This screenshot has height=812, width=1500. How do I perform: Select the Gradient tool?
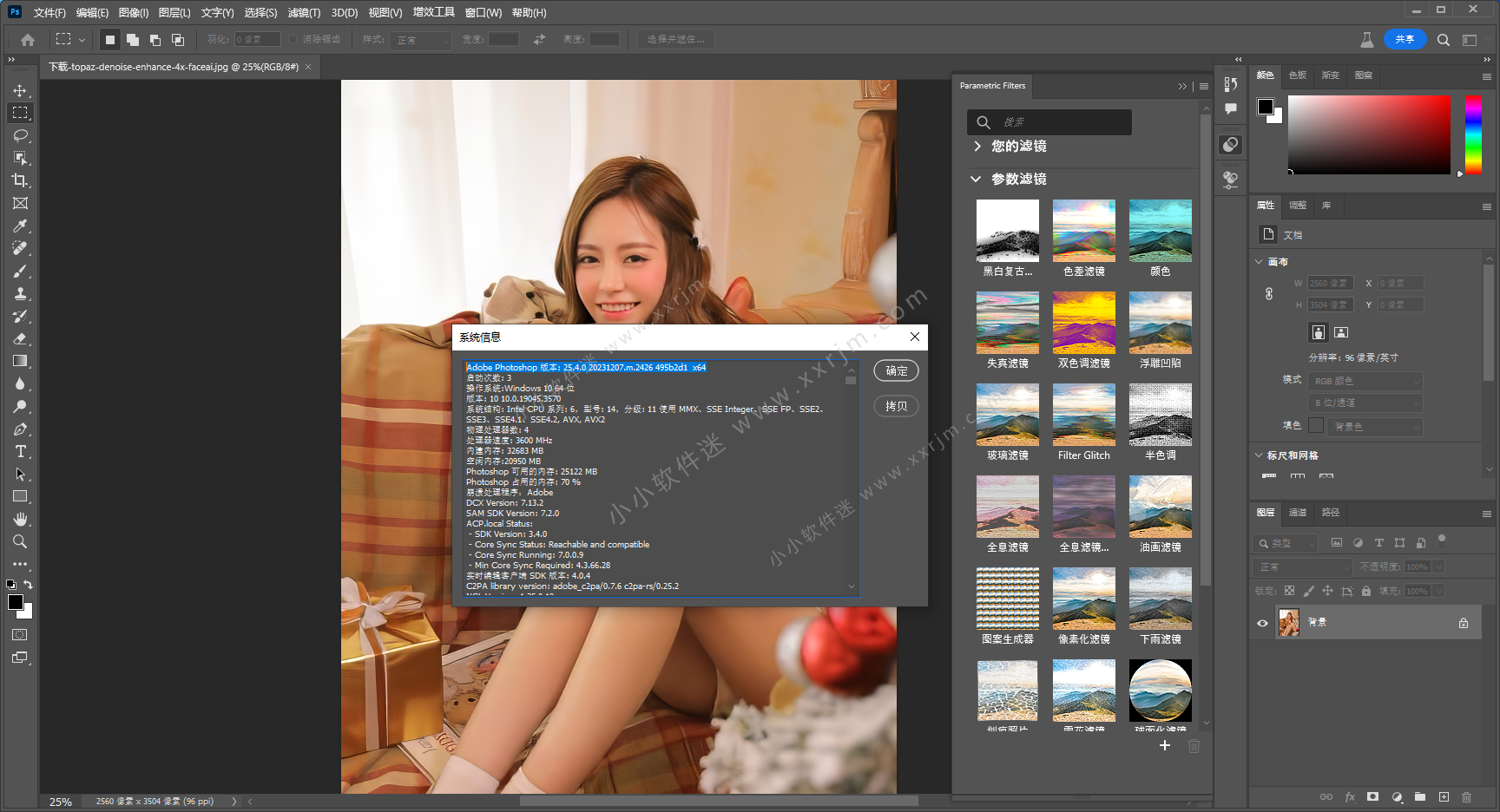tap(20, 361)
